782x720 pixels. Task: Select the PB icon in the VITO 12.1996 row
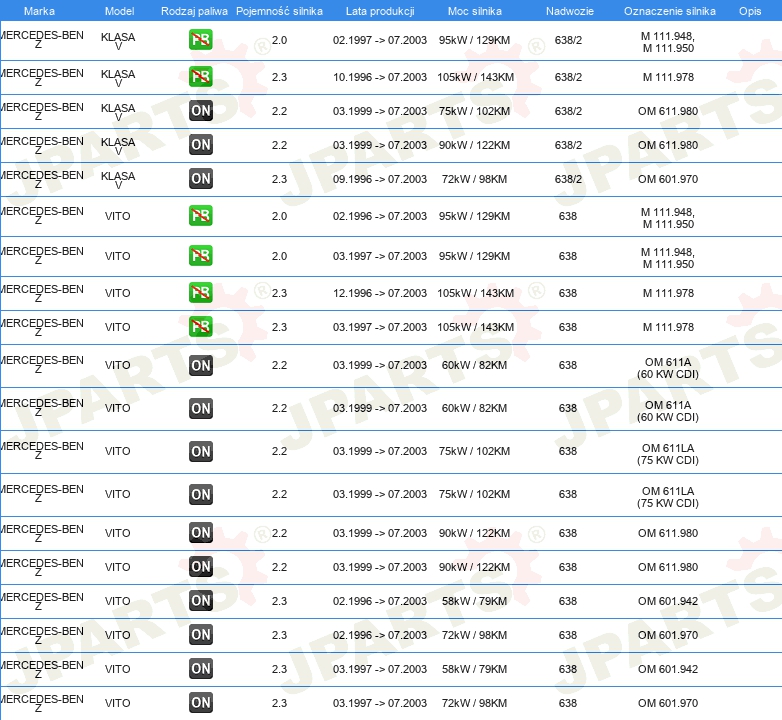tap(200, 292)
